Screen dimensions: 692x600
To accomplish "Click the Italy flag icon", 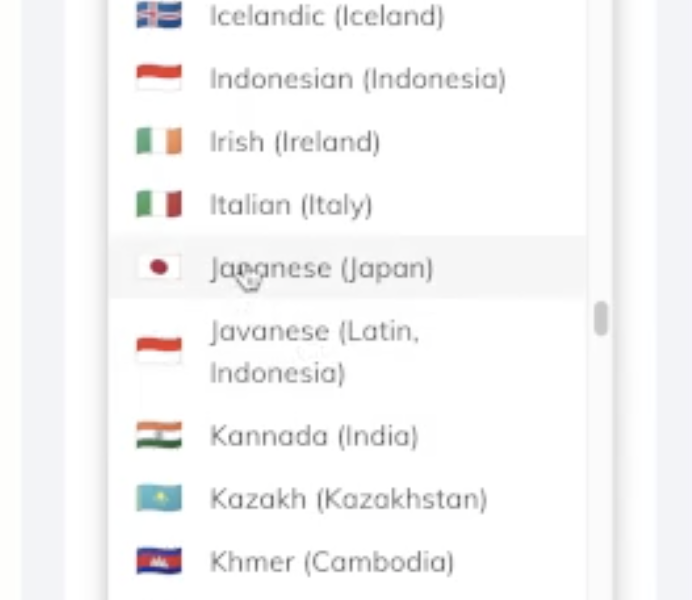I will [x=158, y=205].
